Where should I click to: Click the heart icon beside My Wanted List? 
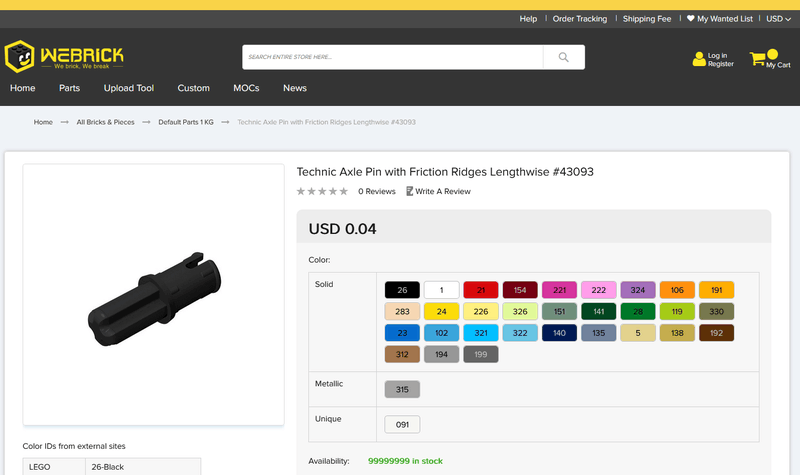(690, 18)
